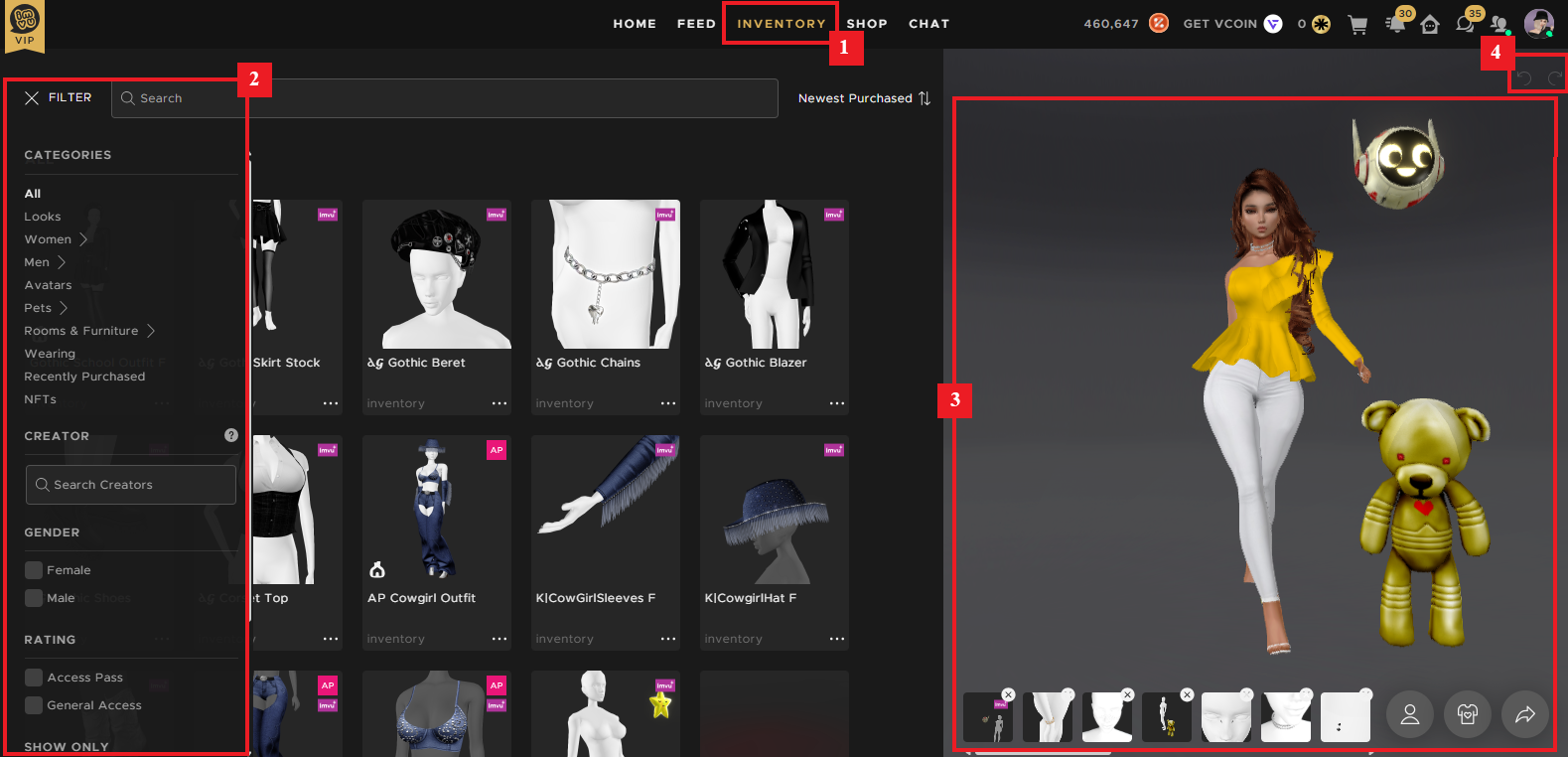Select the Gothic Chains product thumbnail
This screenshot has width=1568, height=757.
point(606,274)
